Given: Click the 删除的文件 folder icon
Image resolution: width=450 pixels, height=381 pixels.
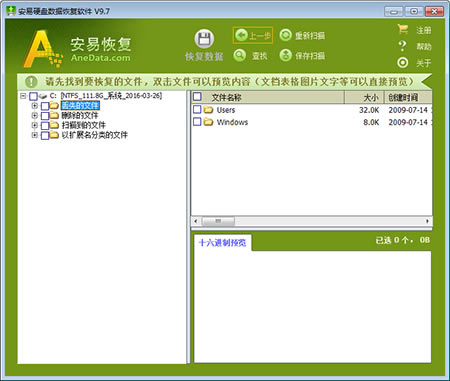Looking at the screenshot, I should pyautogui.click(x=54, y=115).
